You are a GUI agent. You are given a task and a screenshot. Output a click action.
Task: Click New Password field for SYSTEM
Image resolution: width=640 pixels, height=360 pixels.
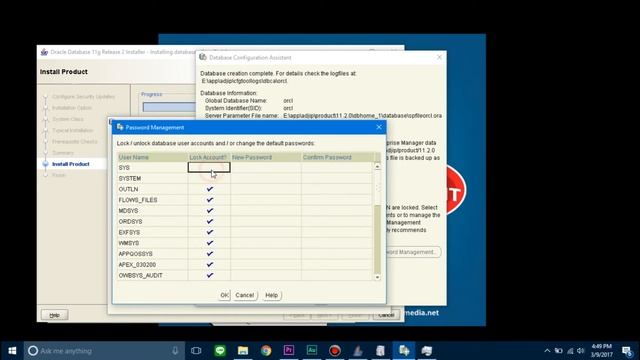pos(266,178)
